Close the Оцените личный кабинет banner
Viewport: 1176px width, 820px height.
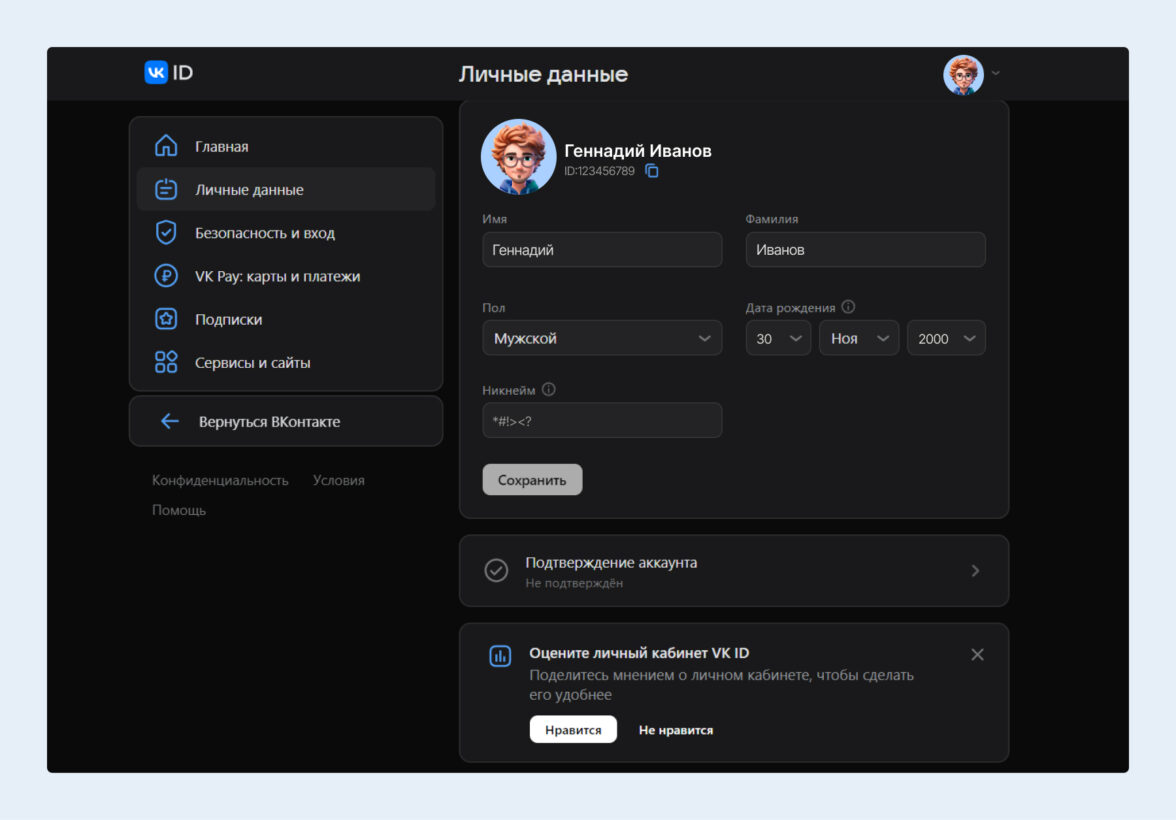click(977, 654)
